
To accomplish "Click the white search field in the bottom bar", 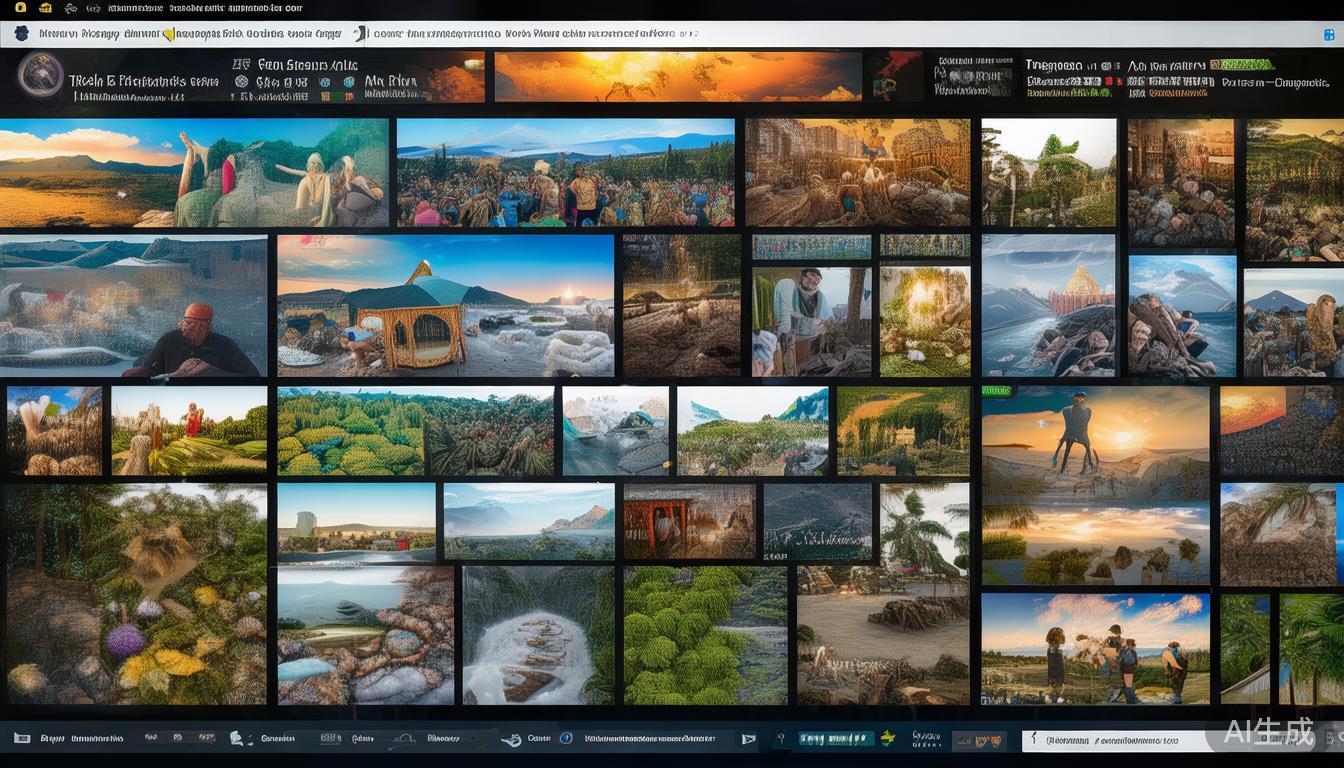I will click(x=1110, y=740).
